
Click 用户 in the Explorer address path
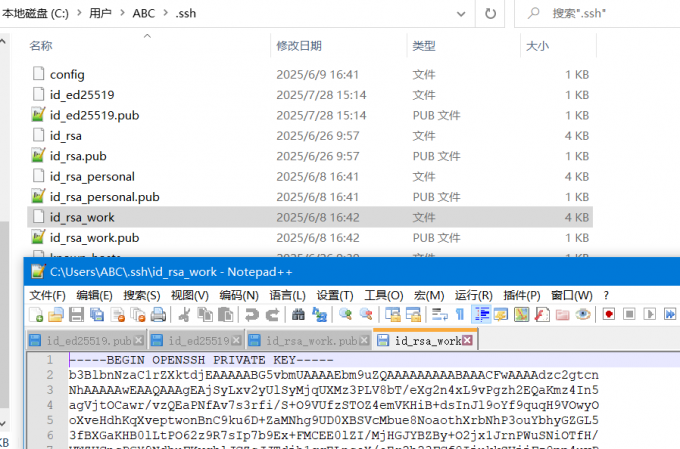click(x=100, y=13)
